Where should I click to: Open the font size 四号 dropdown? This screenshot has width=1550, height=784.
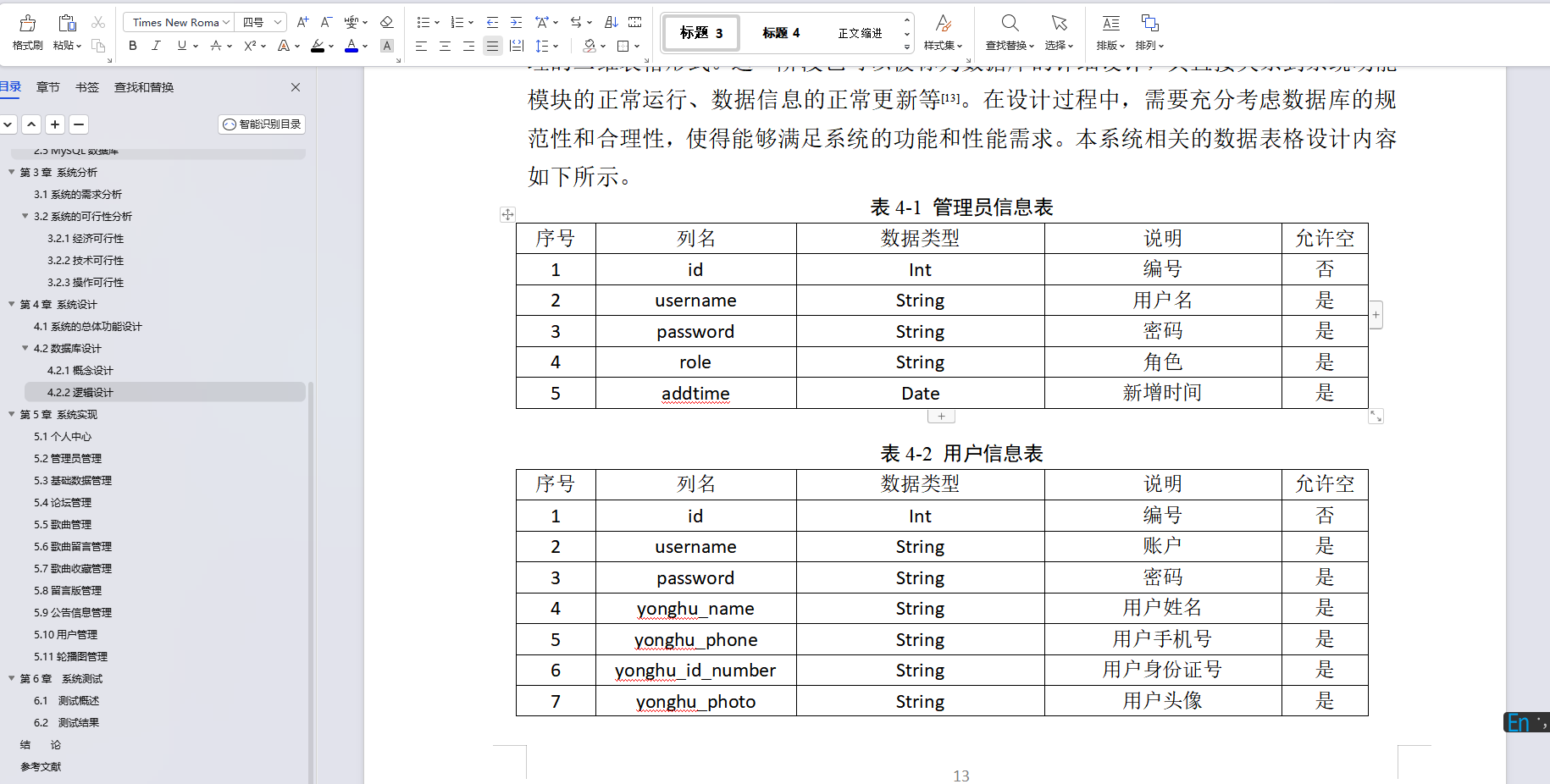[278, 22]
